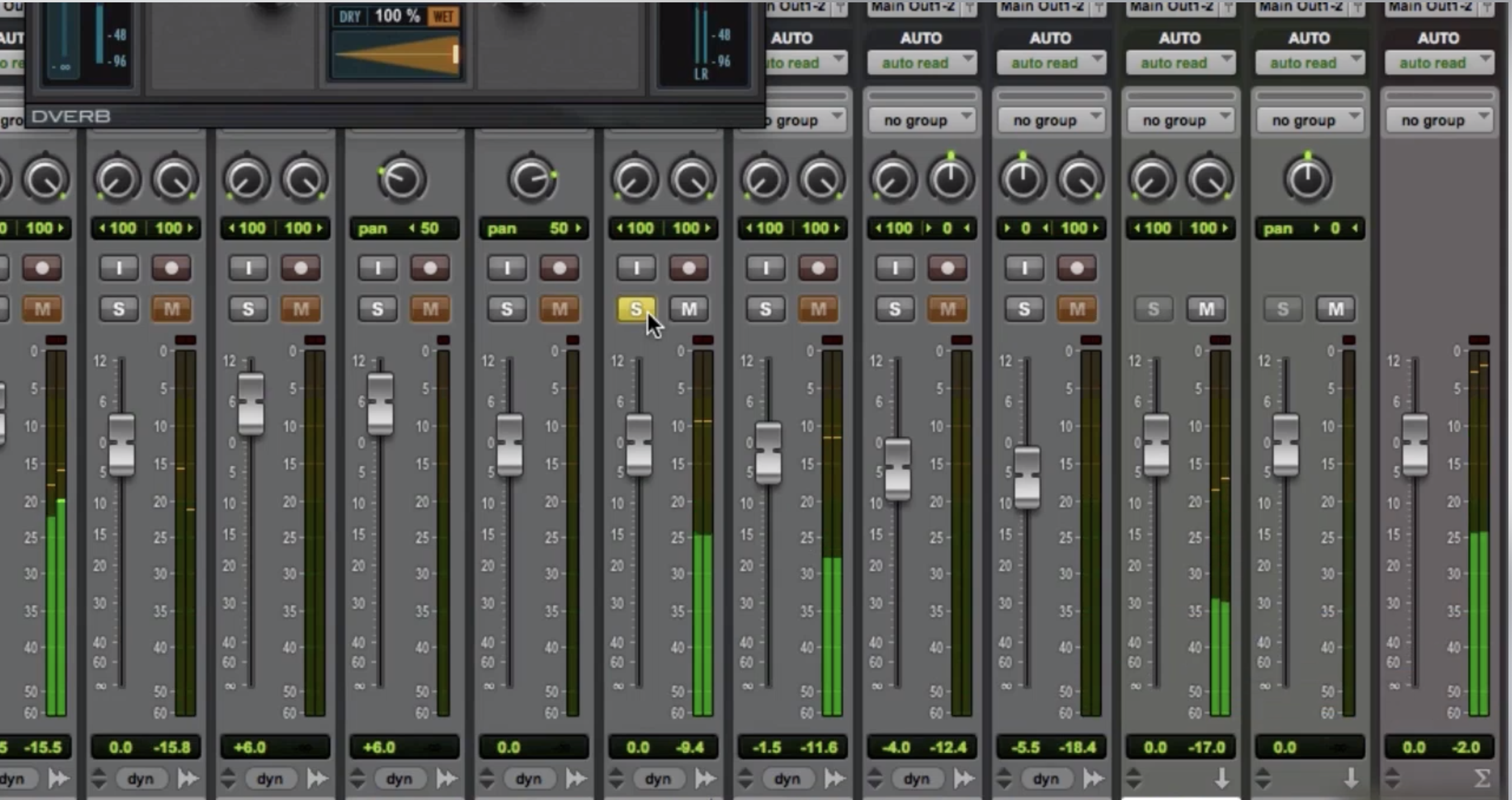Click the DVERB dry/wet mix slider handle
This screenshot has height=800, width=1512.
tap(455, 55)
